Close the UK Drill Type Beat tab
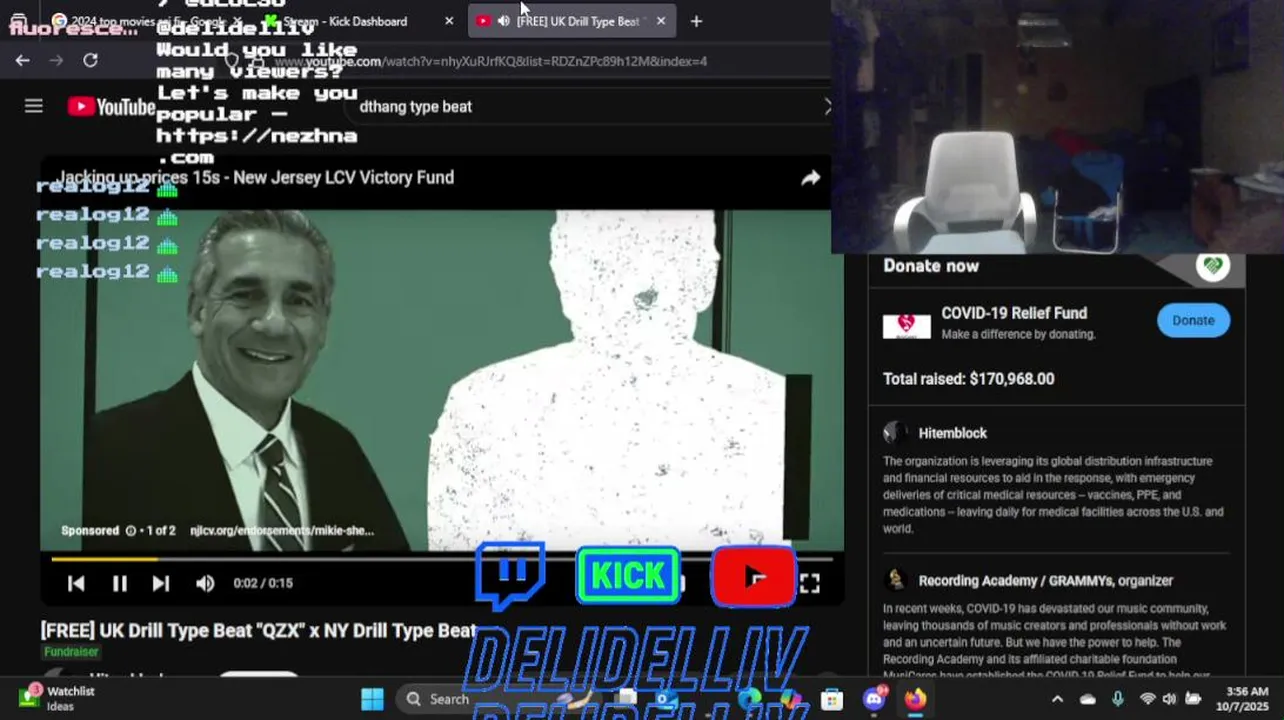 coord(660,21)
